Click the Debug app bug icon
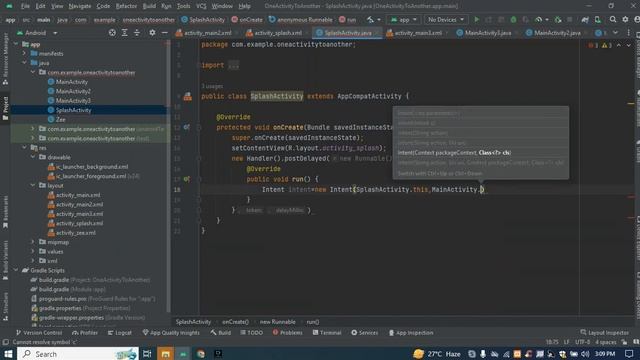Screen dimensions: 640x360 click(x=513, y=20)
